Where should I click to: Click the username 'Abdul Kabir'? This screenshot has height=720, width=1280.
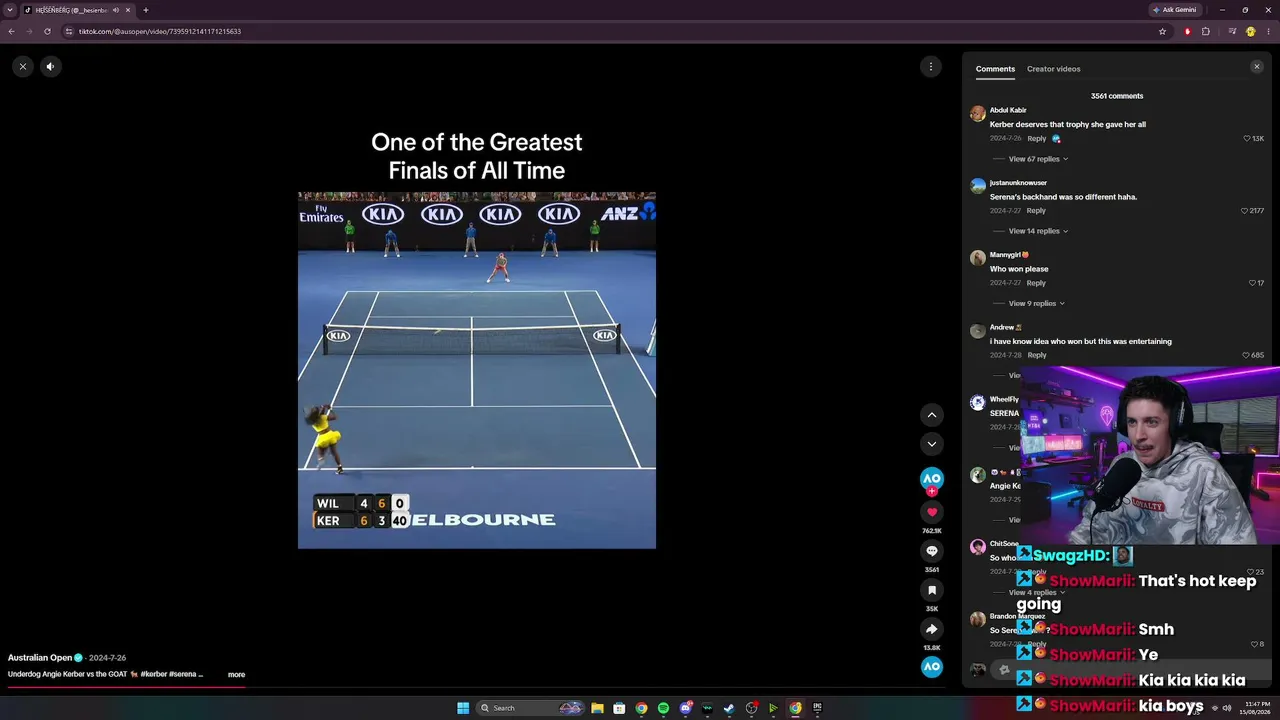pos(1008,110)
